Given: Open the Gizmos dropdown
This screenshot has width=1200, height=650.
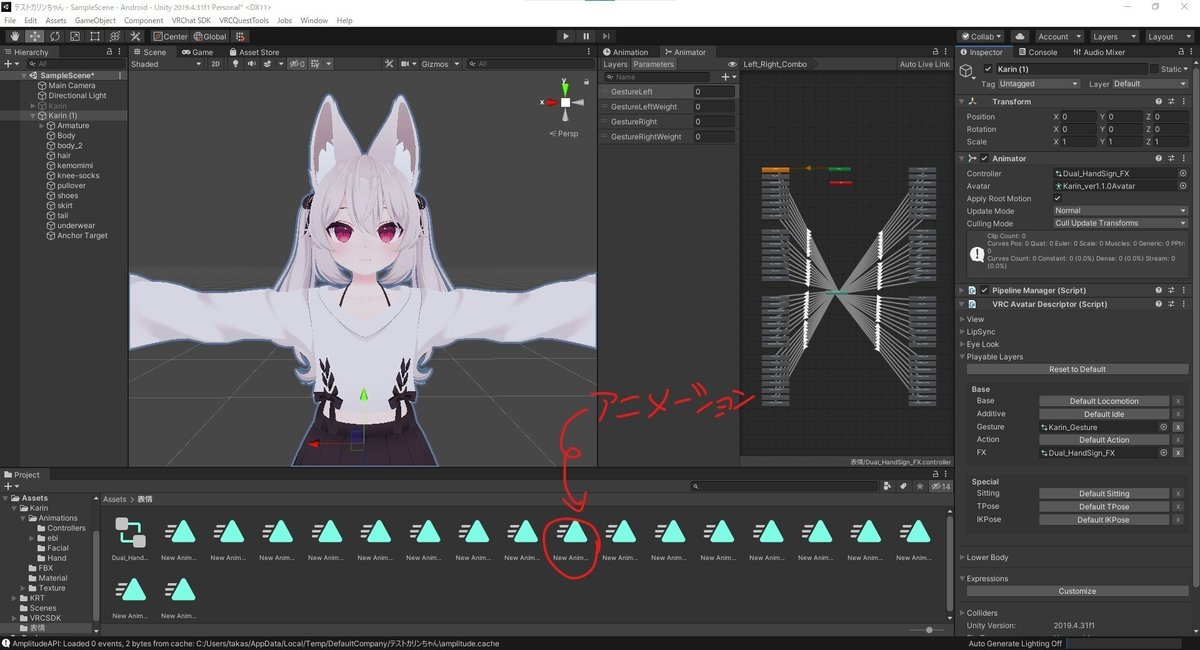Looking at the screenshot, I should 440,64.
